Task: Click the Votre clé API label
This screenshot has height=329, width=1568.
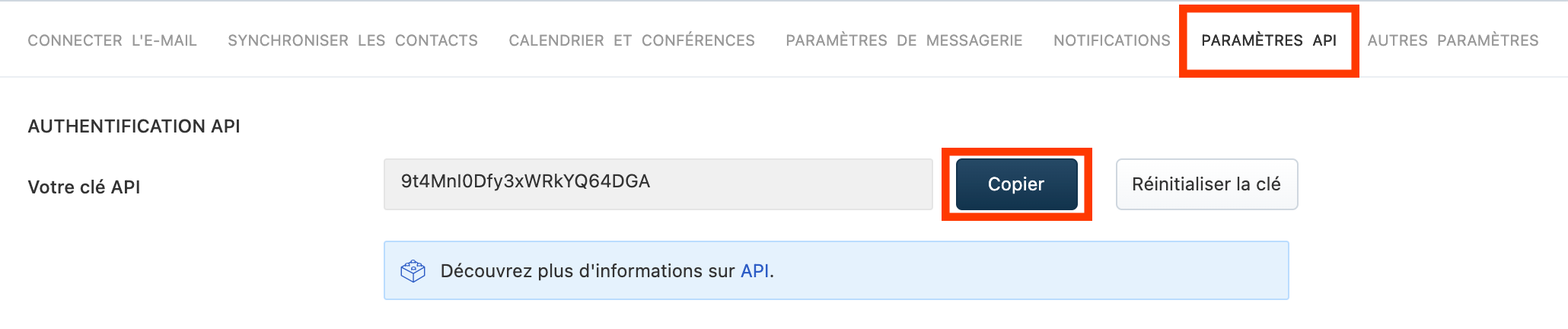Action: (x=84, y=187)
